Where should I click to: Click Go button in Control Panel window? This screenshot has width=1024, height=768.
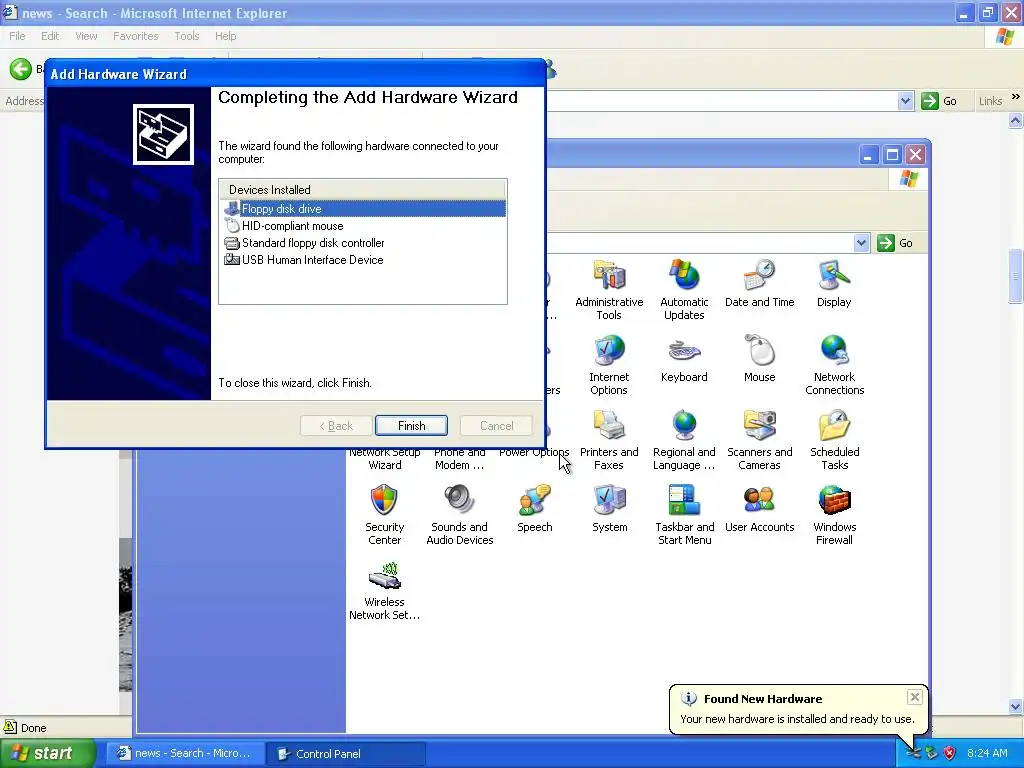[x=895, y=243]
